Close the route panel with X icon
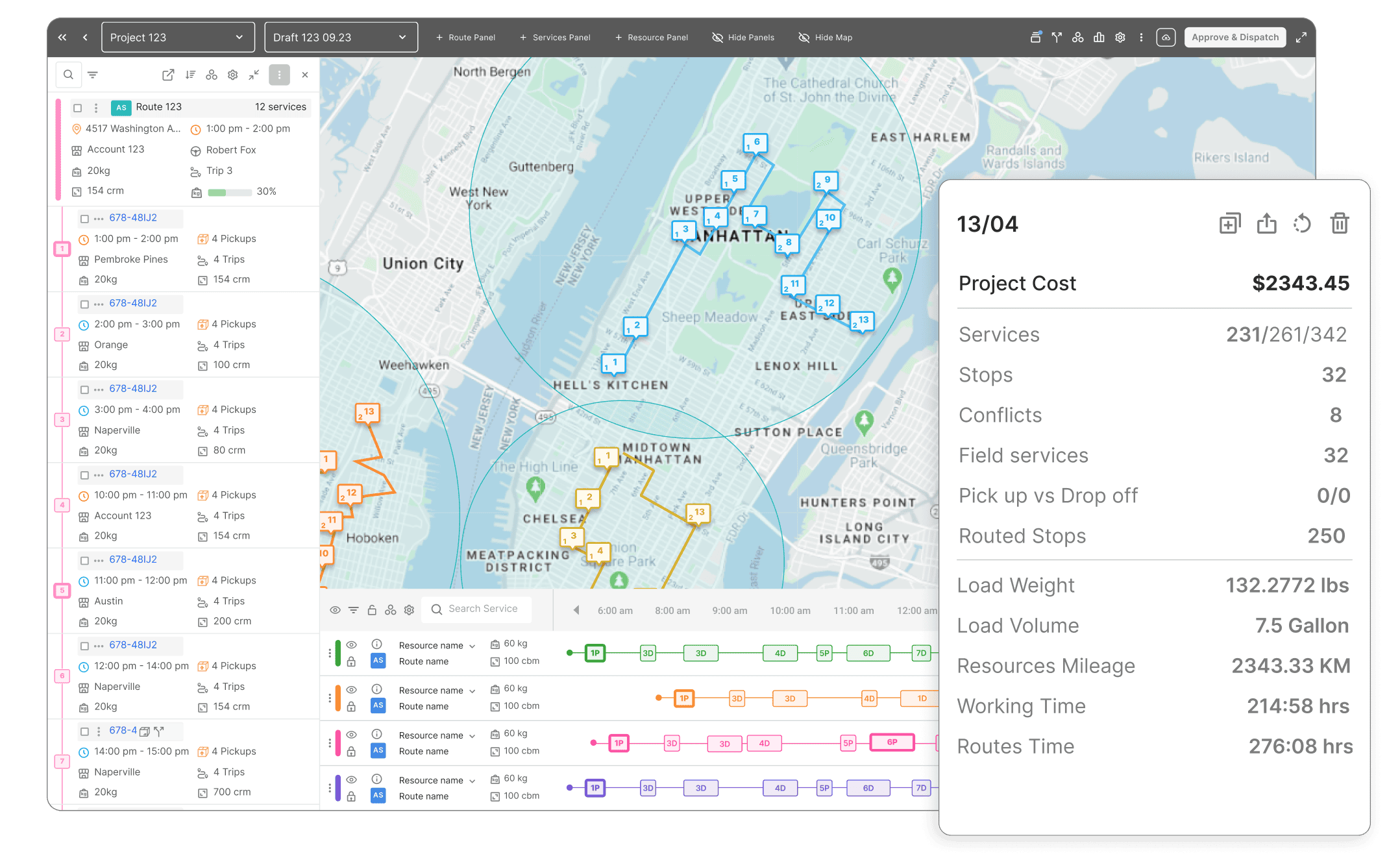 pos(304,75)
